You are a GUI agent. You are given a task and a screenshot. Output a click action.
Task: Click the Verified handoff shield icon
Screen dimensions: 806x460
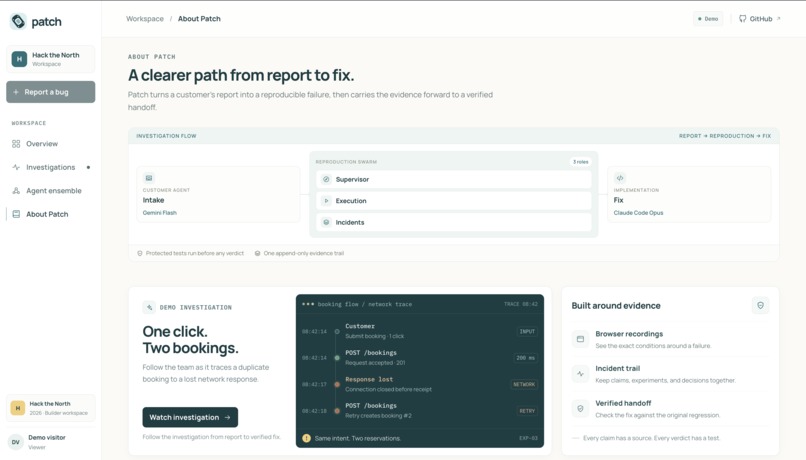tap(580, 409)
